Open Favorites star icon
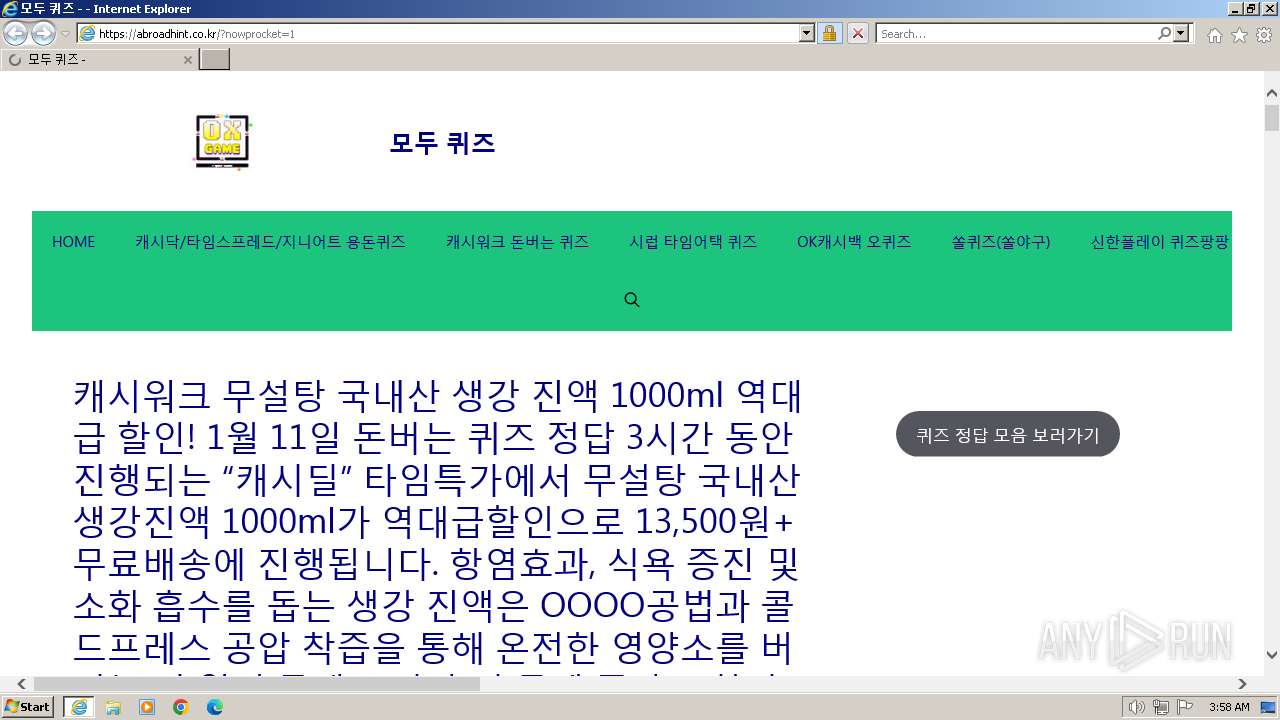Screen dimensions: 1280x720 (x=1239, y=35)
